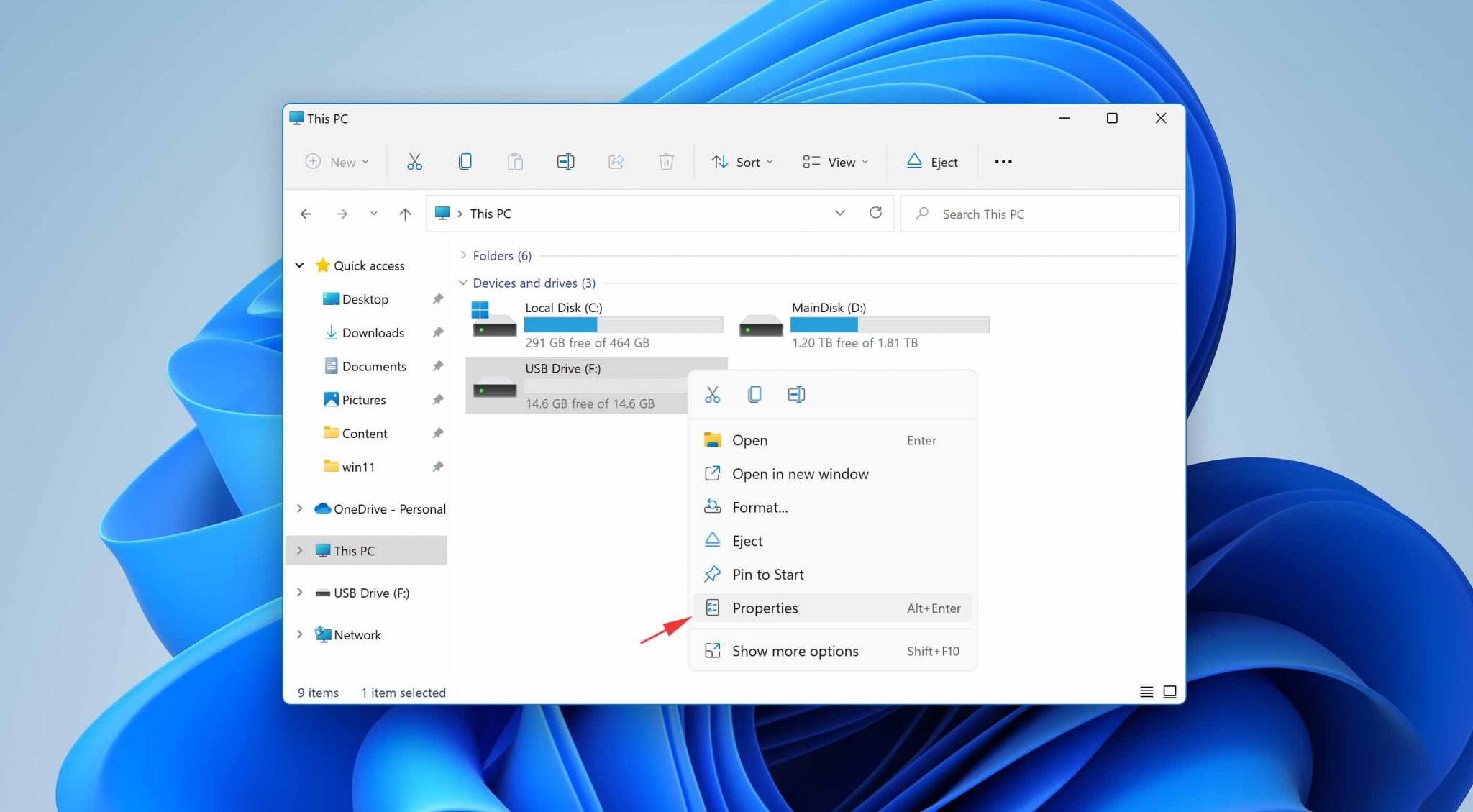The height and width of the screenshot is (812, 1473).
Task: Click the Paste shortcut icon in toolbar
Action: tap(514, 161)
